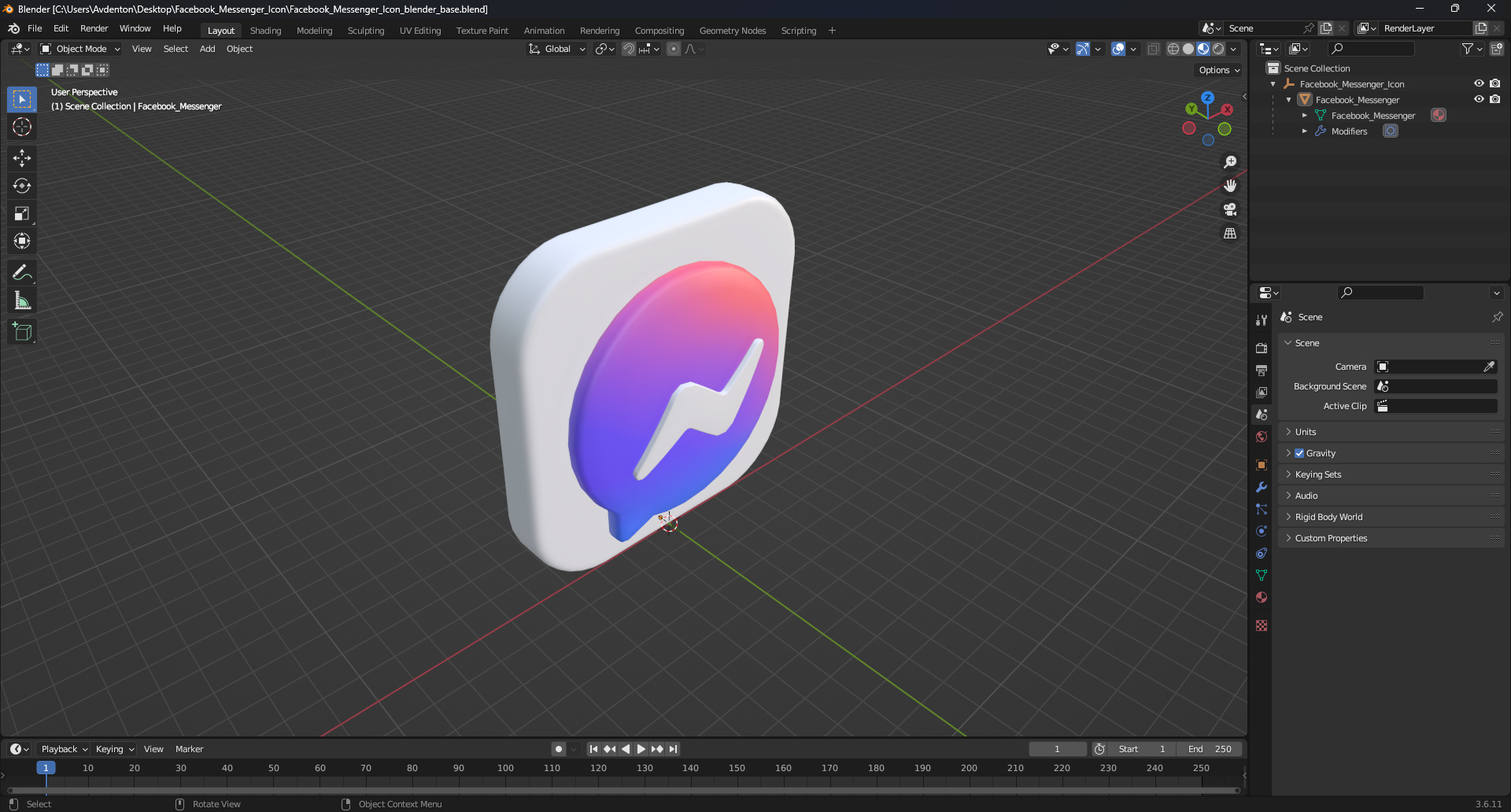The width and height of the screenshot is (1511, 812).
Task: Disable Facebook_Messenger object in renders
Action: (1495, 99)
